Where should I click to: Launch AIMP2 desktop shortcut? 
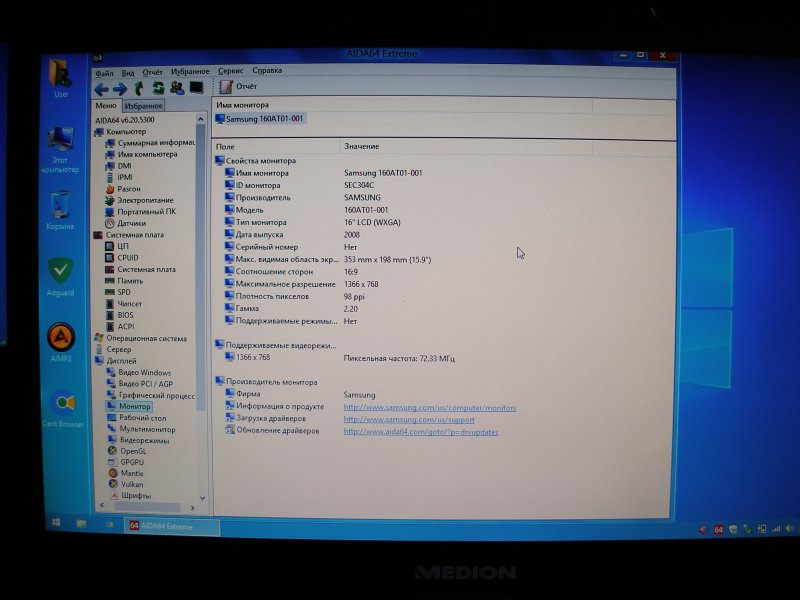[x=61, y=339]
